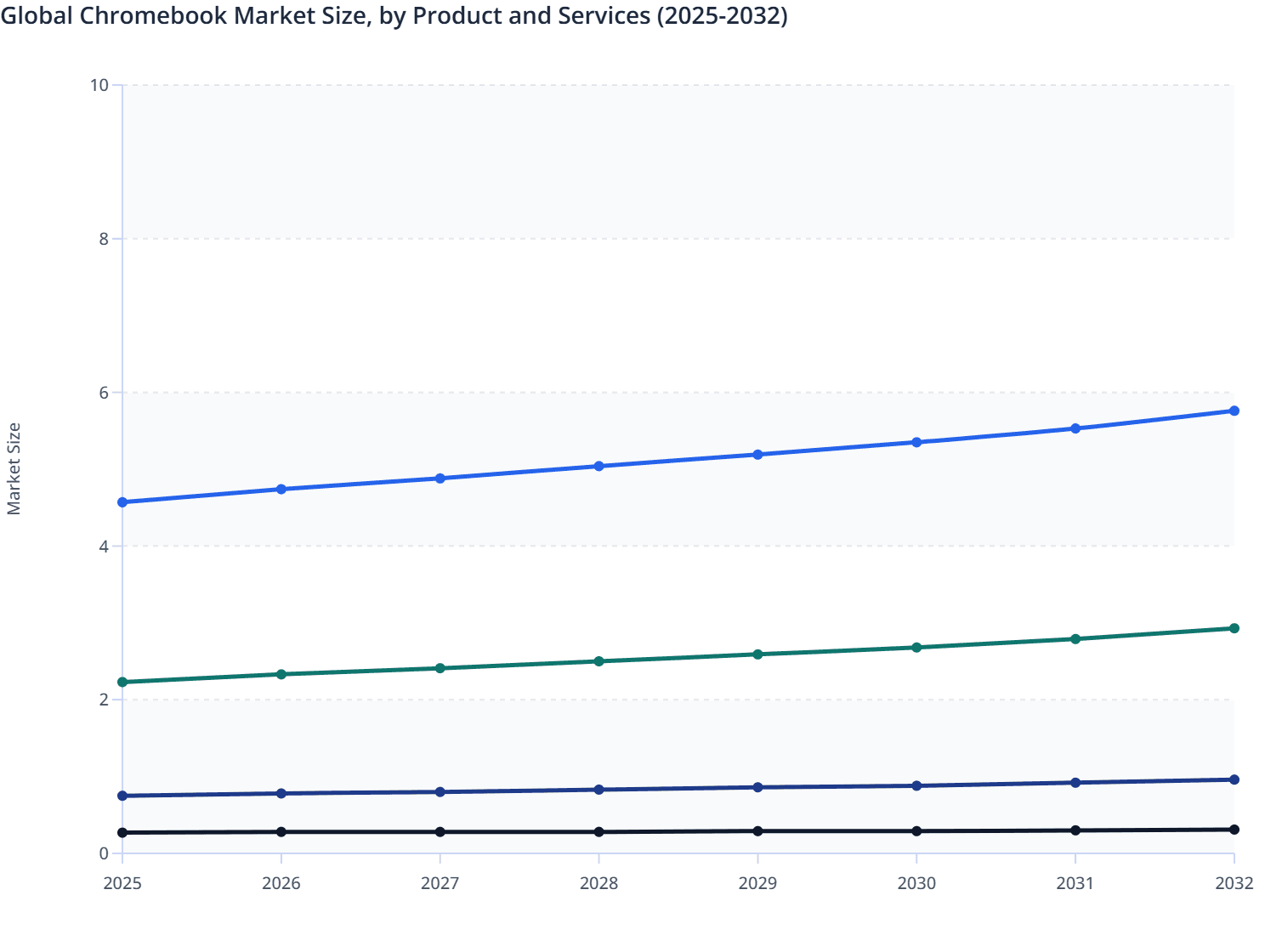Click the black line's 2029 marker
This screenshot has height=952, width=1282.
pyautogui.click(x=757, y=830)
